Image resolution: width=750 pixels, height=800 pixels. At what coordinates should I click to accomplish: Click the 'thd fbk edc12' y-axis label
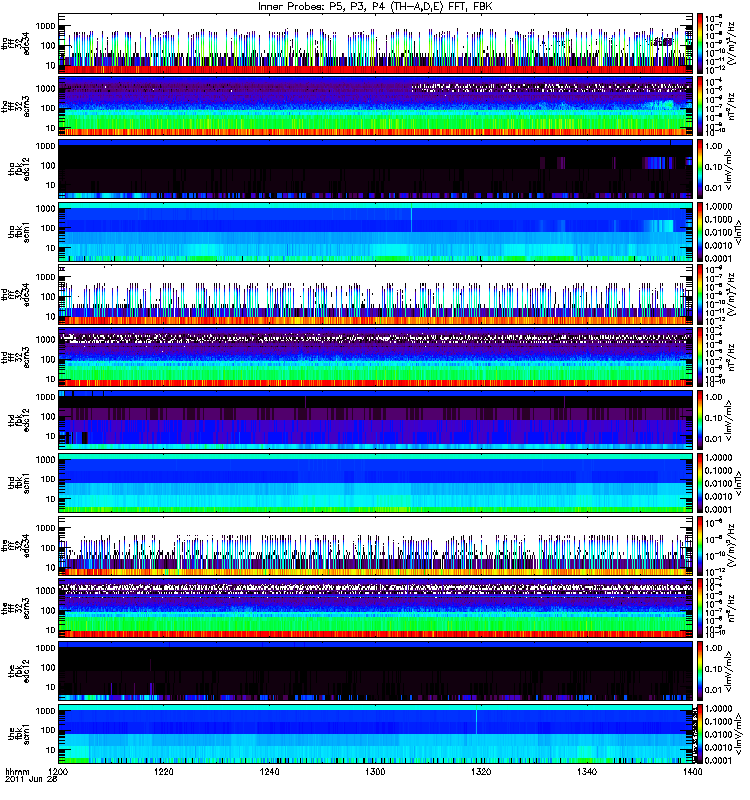[19, 420]
